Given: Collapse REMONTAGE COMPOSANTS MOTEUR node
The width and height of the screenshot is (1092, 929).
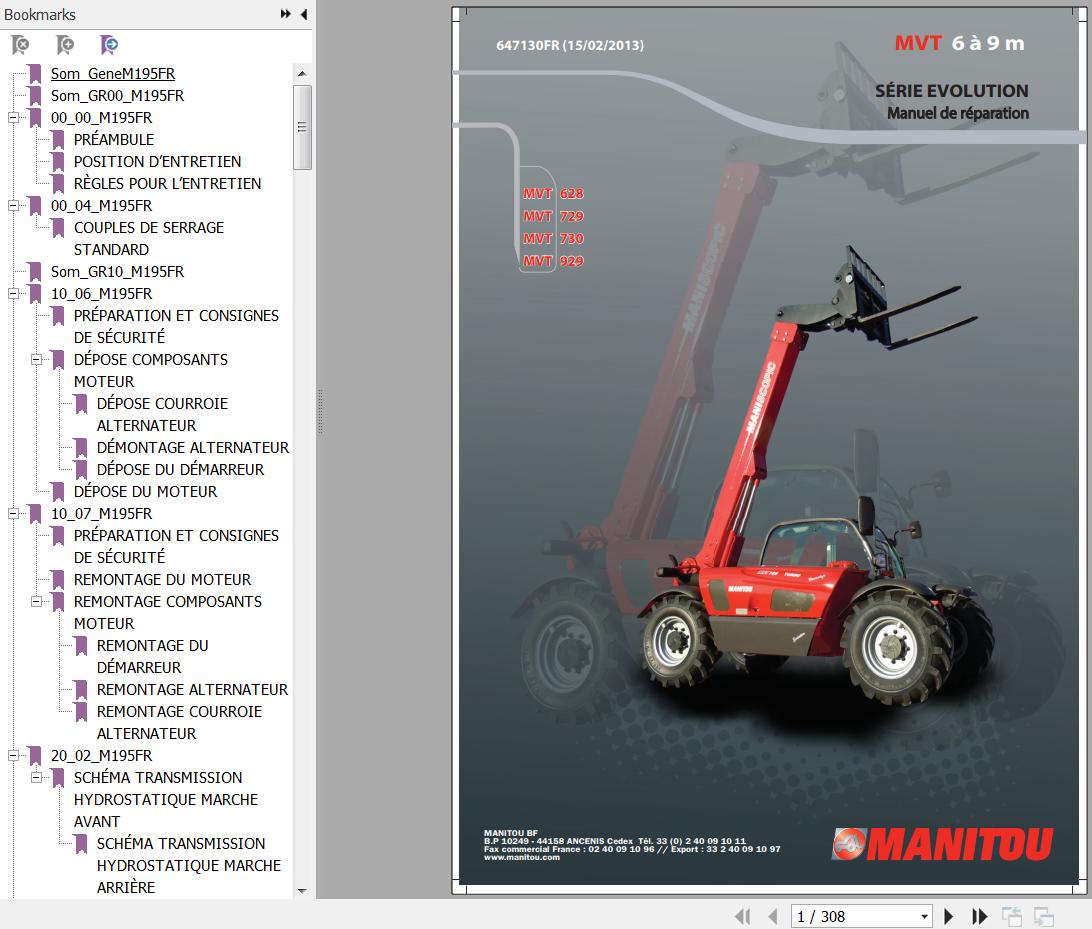Looking at the screenshot, I should coord(36,601).
